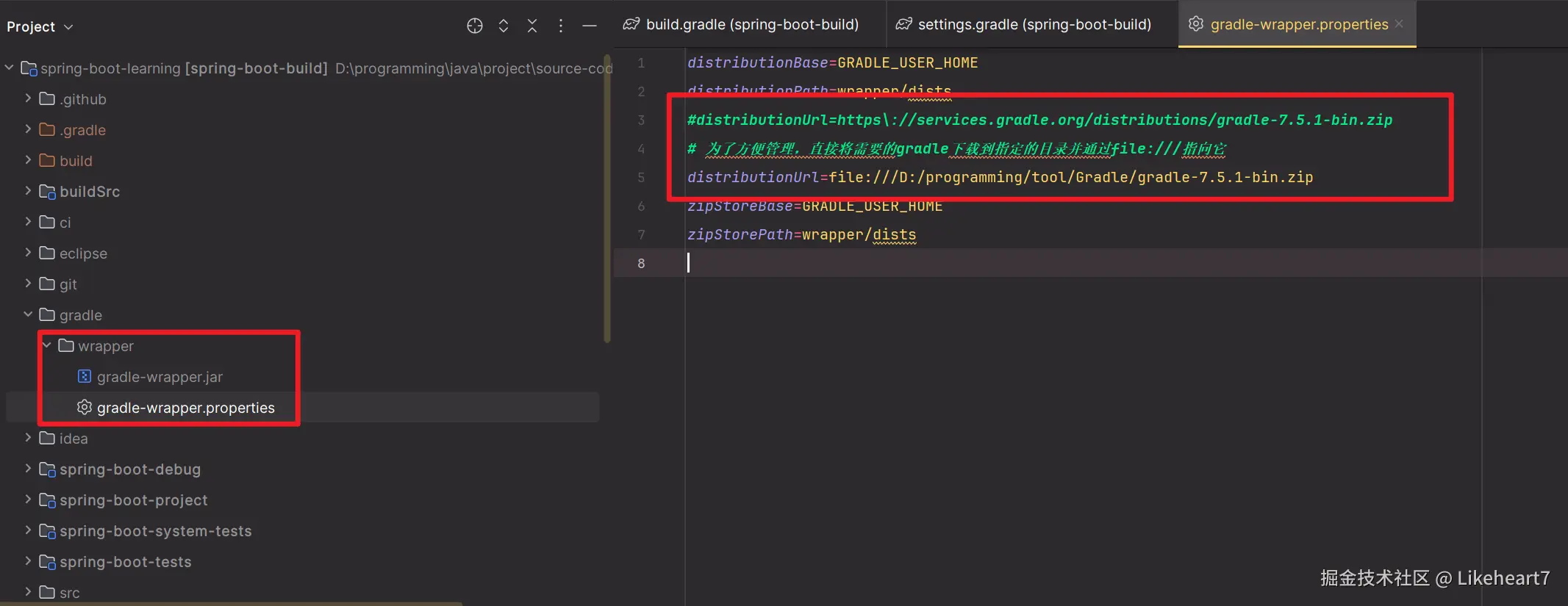
Task: Click the git folder icon
Action: [47, 284]
